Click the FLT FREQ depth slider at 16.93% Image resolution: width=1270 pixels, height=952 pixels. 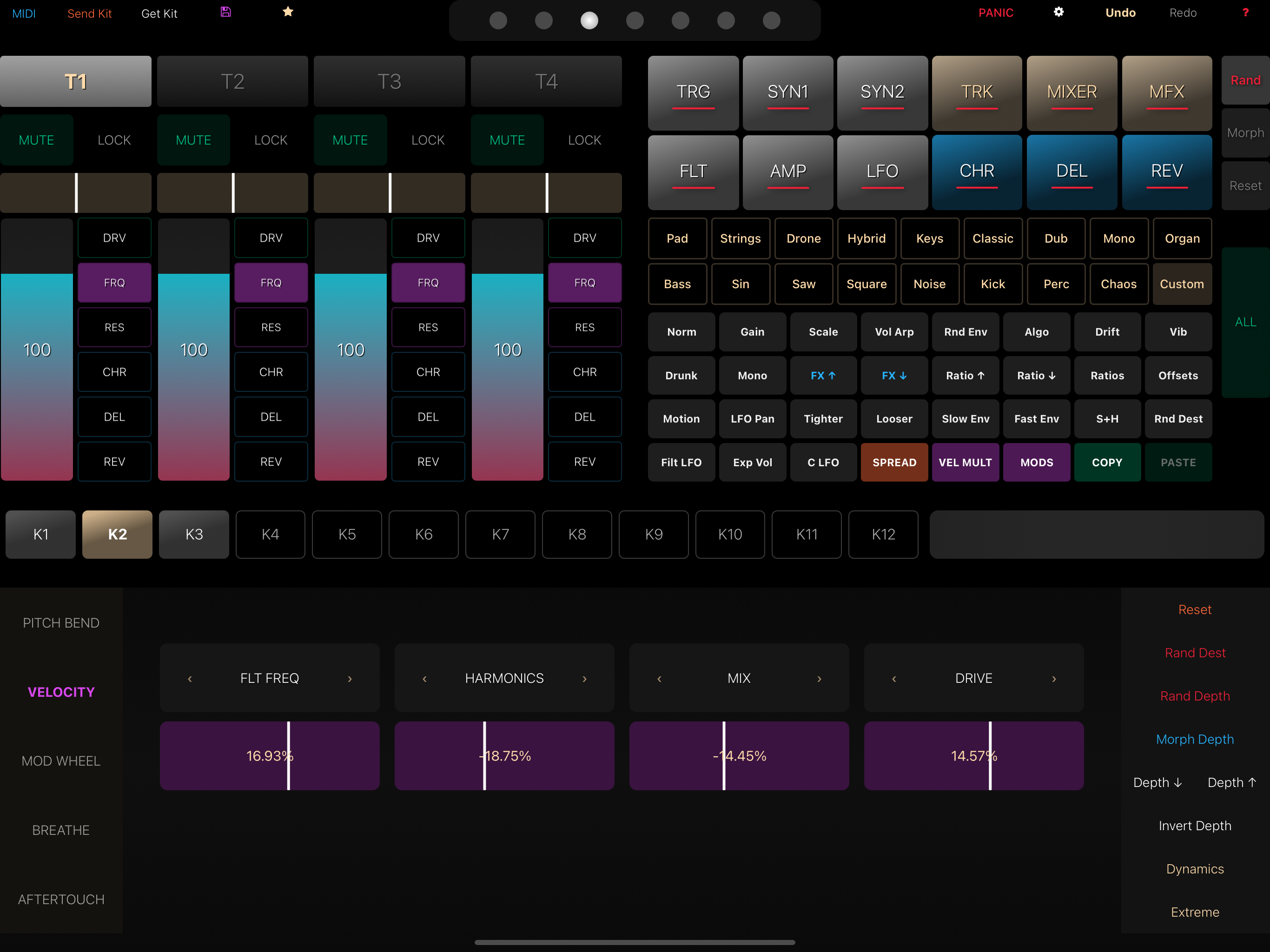[270, 756]
